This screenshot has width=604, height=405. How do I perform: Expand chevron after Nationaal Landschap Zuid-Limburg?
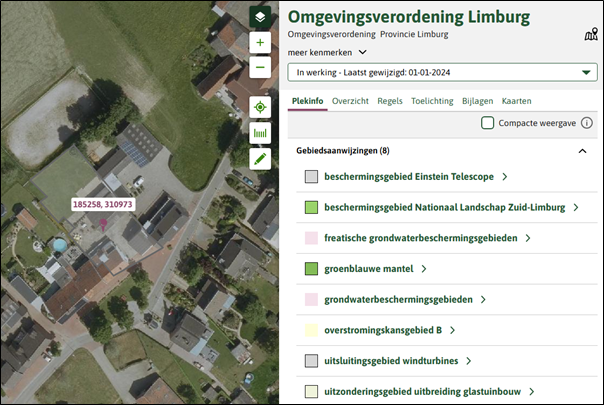576,207
